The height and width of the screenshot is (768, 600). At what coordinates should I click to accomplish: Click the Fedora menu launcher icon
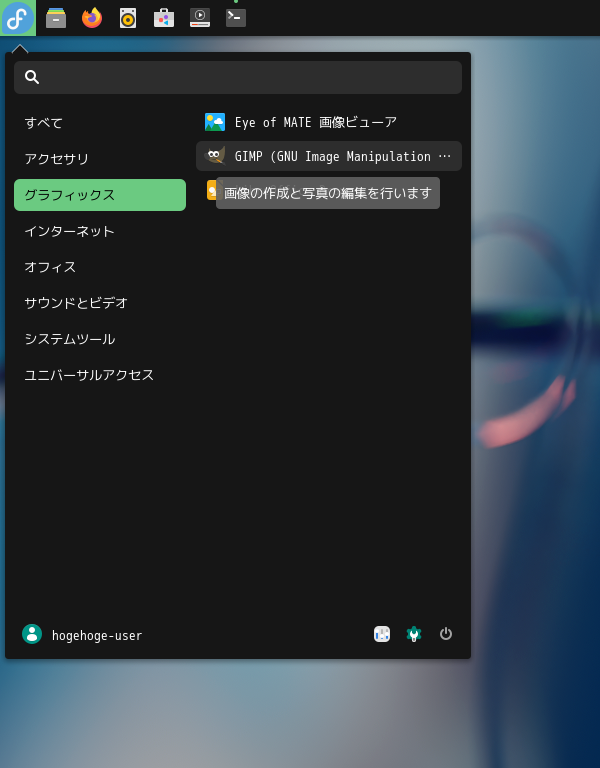18,18
